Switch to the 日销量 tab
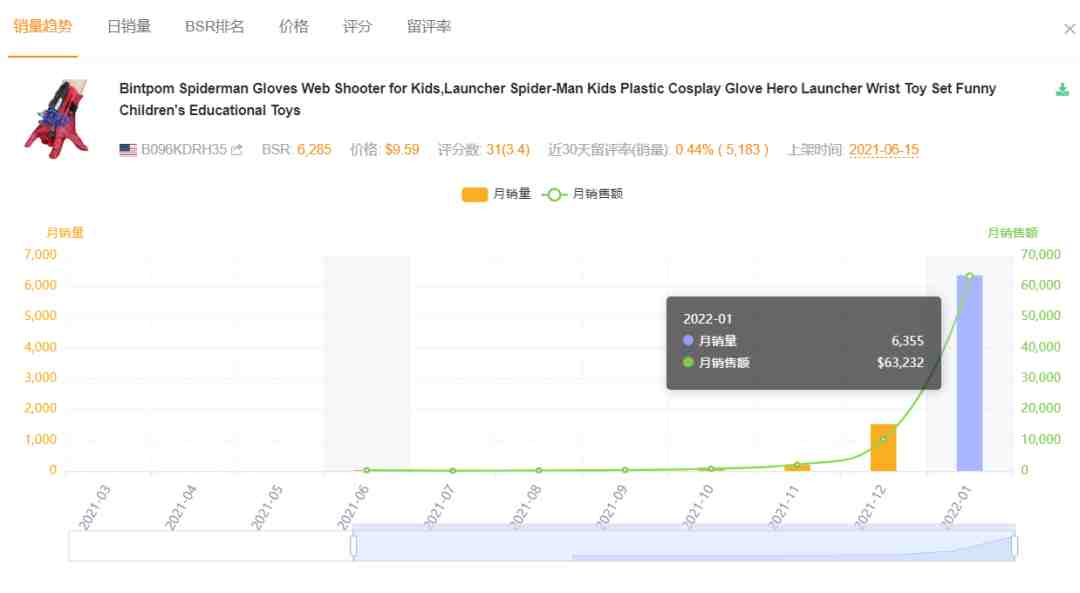The image size is (1080, 593). coord(129,26)
